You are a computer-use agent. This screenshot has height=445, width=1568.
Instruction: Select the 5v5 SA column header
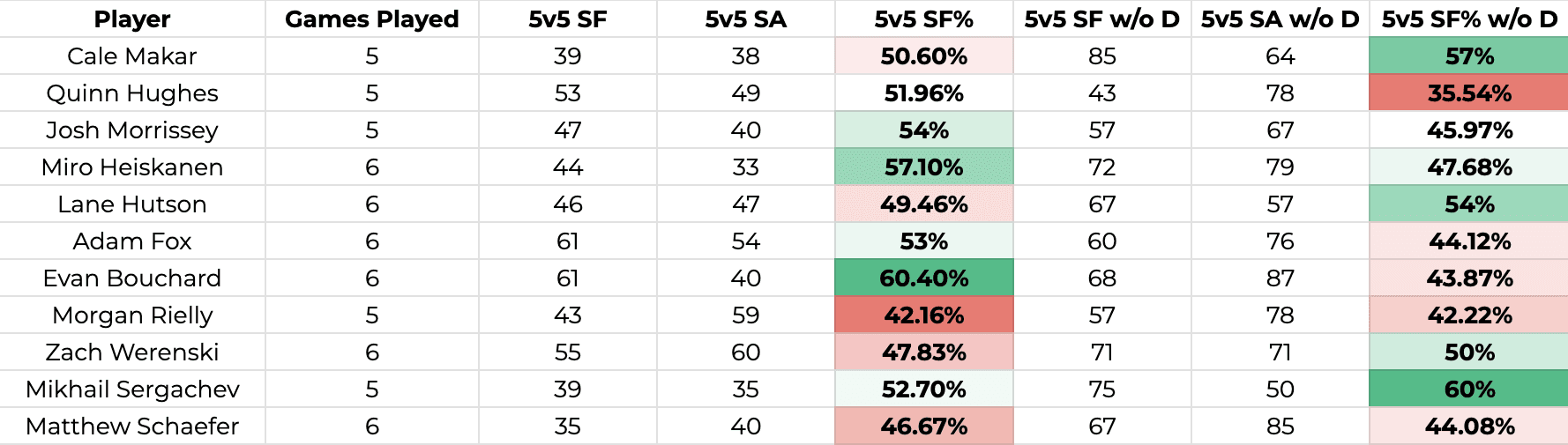click(x=745, y=19)
